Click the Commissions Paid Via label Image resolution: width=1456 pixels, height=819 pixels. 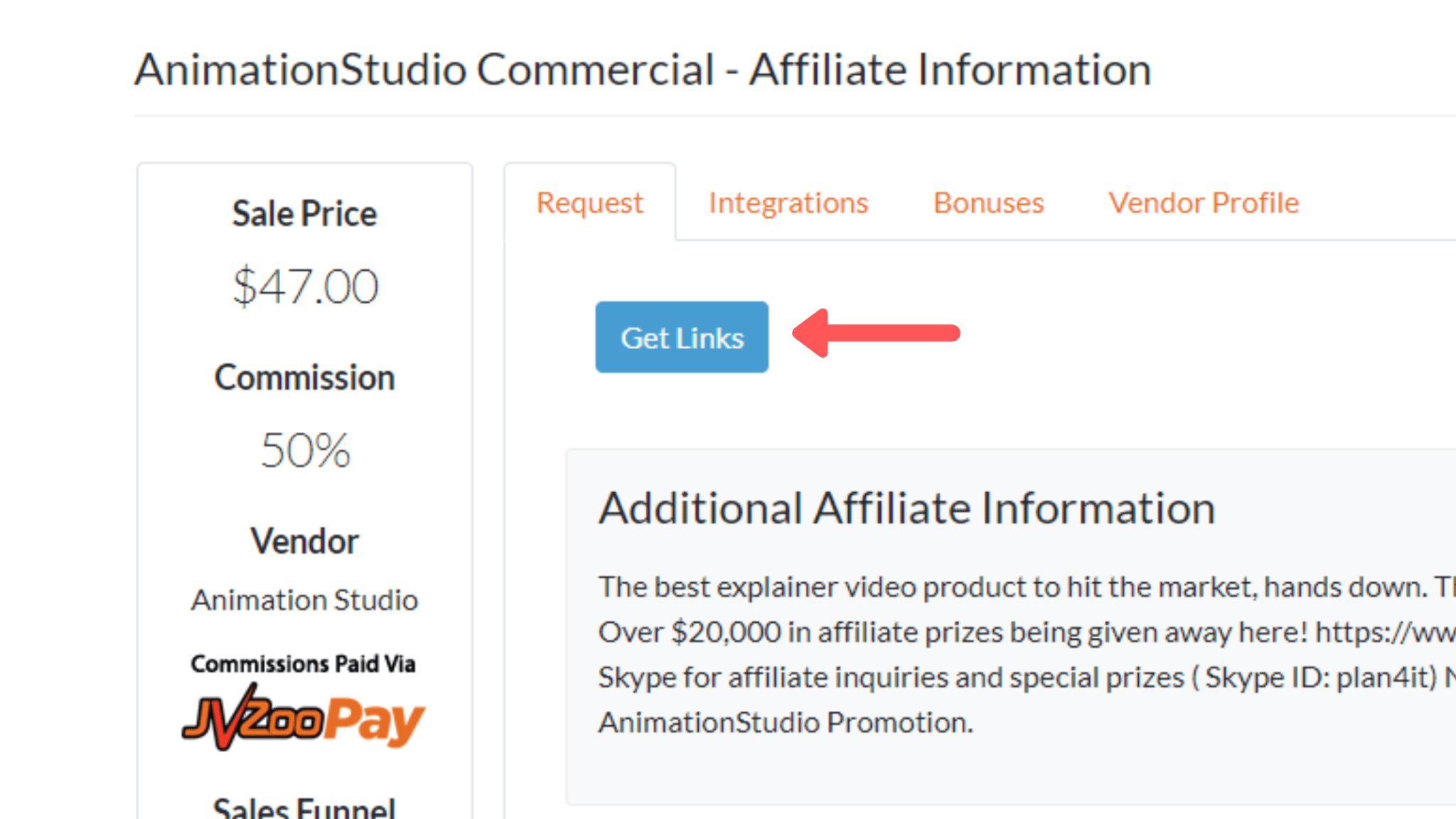[303, 664]
